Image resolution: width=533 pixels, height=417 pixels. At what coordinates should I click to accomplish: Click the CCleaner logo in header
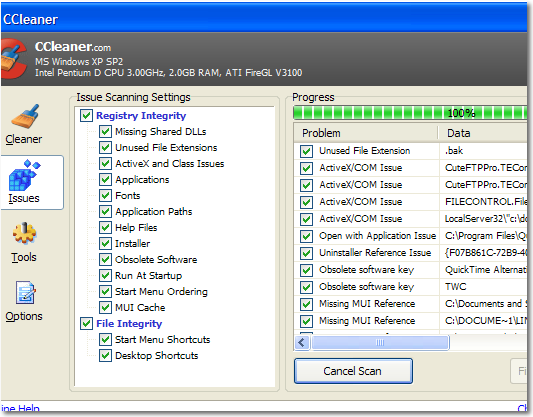pos(13,59)
